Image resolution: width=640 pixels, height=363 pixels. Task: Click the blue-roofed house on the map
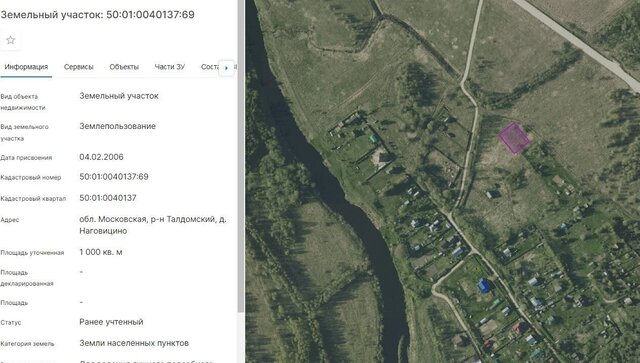(483, 285)
